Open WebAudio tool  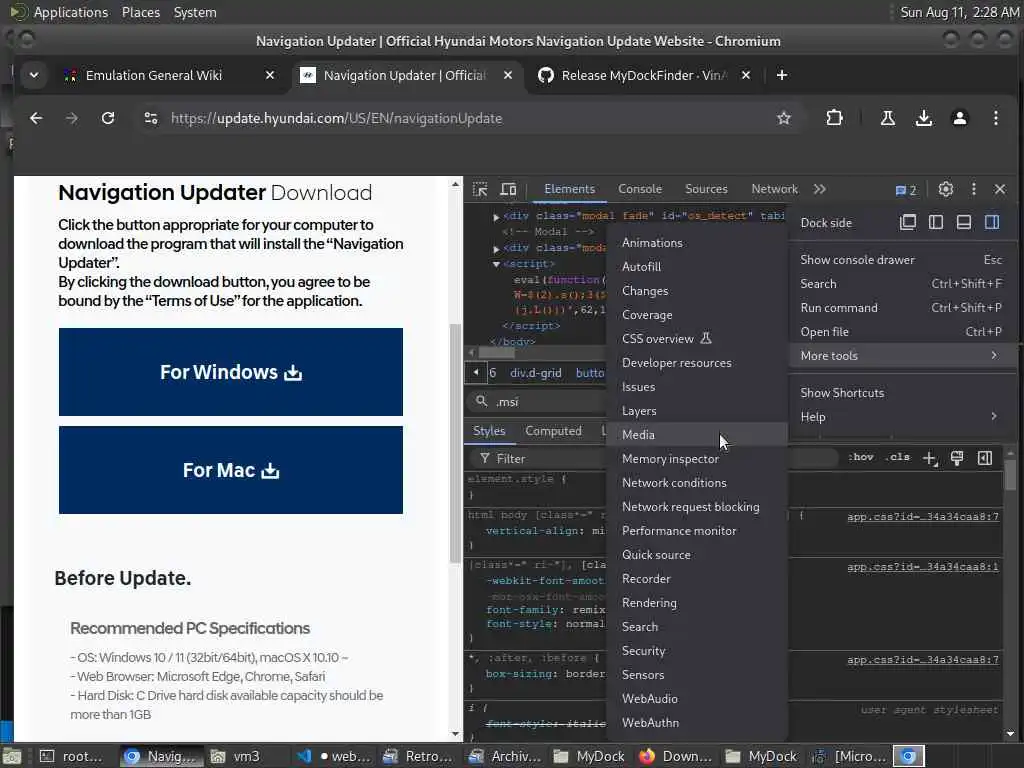[697, 699]
